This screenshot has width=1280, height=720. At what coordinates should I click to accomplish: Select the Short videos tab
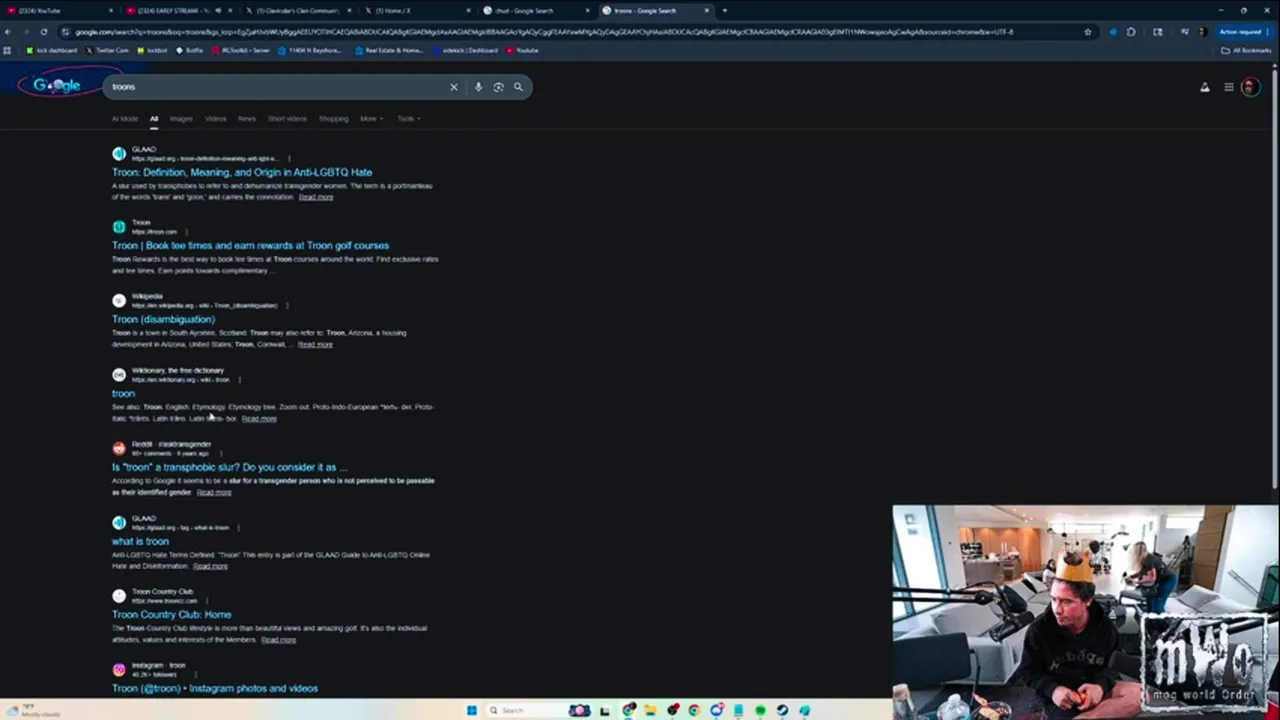coord(287,119)
